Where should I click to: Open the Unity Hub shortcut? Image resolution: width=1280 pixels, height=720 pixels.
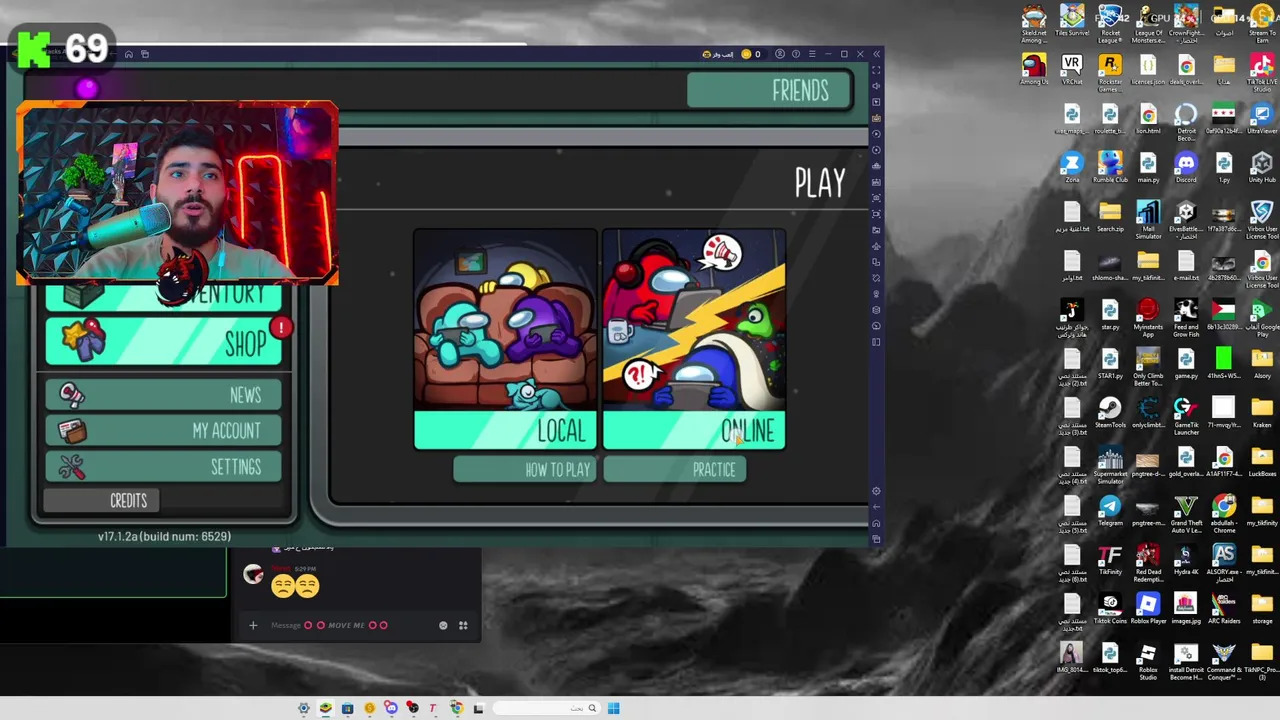(1262, 169)
